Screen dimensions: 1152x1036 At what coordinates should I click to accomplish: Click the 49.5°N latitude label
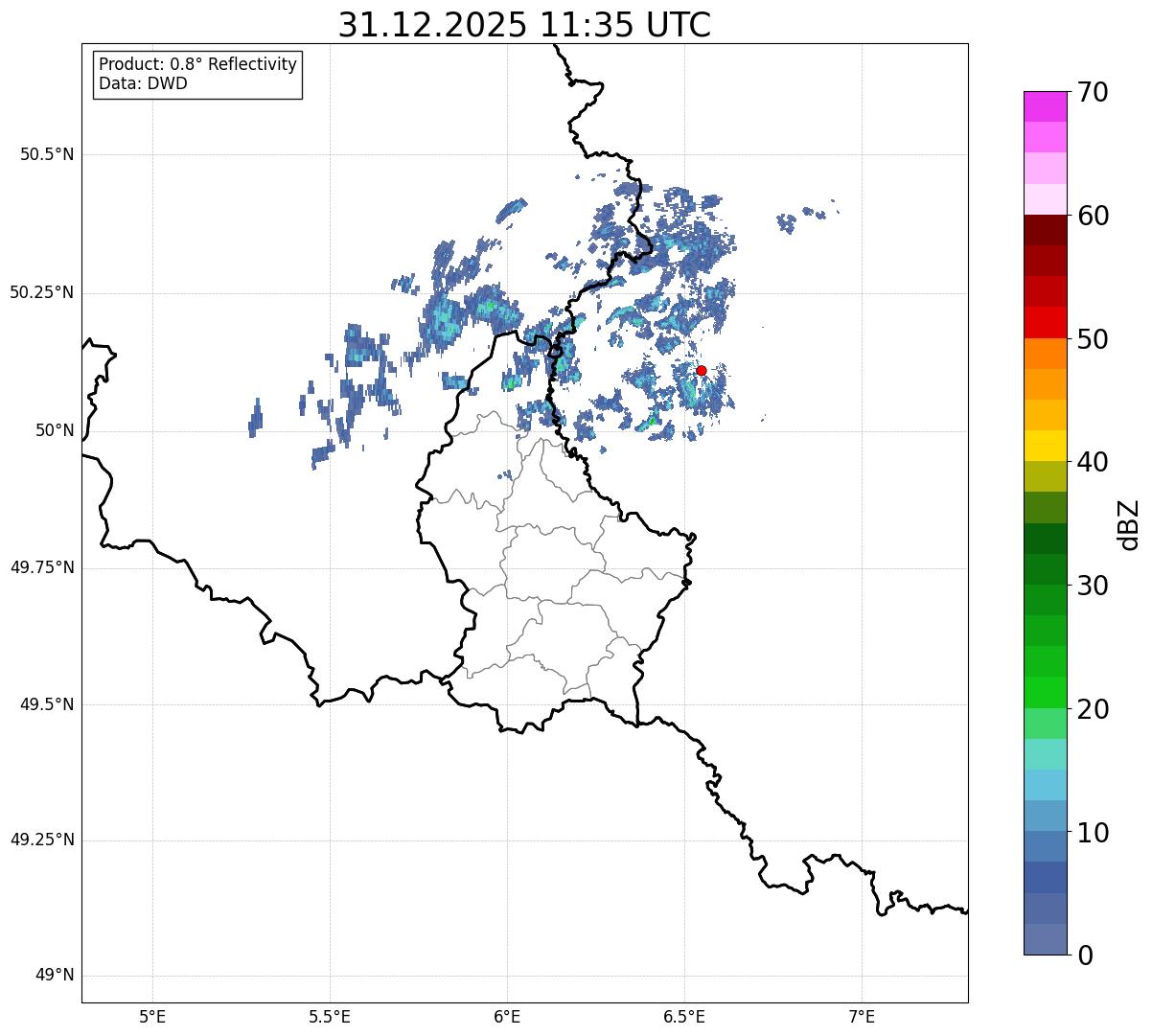coord(47,704)
